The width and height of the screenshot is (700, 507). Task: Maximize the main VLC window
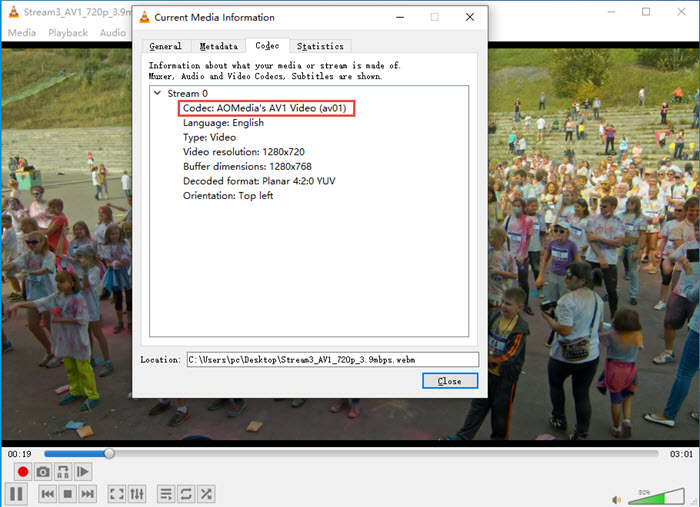646,12
